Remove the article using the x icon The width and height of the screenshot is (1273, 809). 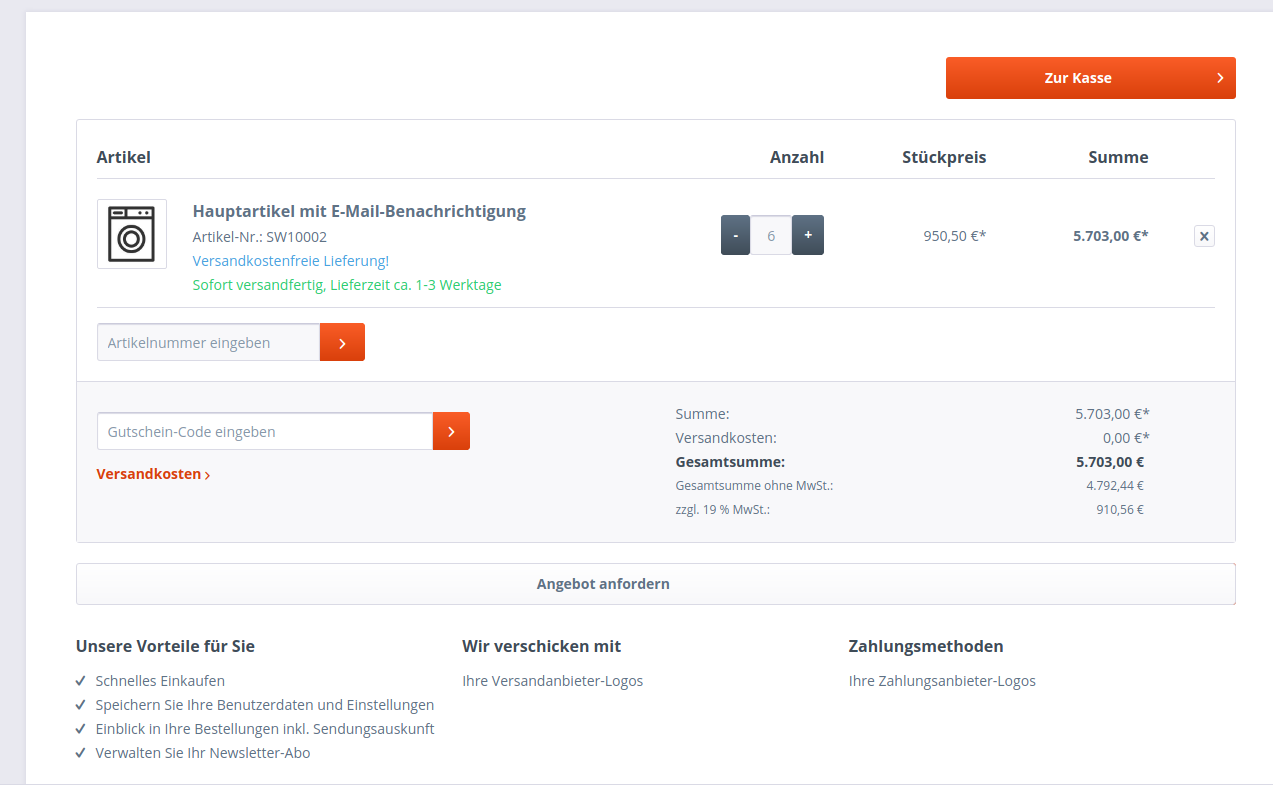pos(1204,236)
